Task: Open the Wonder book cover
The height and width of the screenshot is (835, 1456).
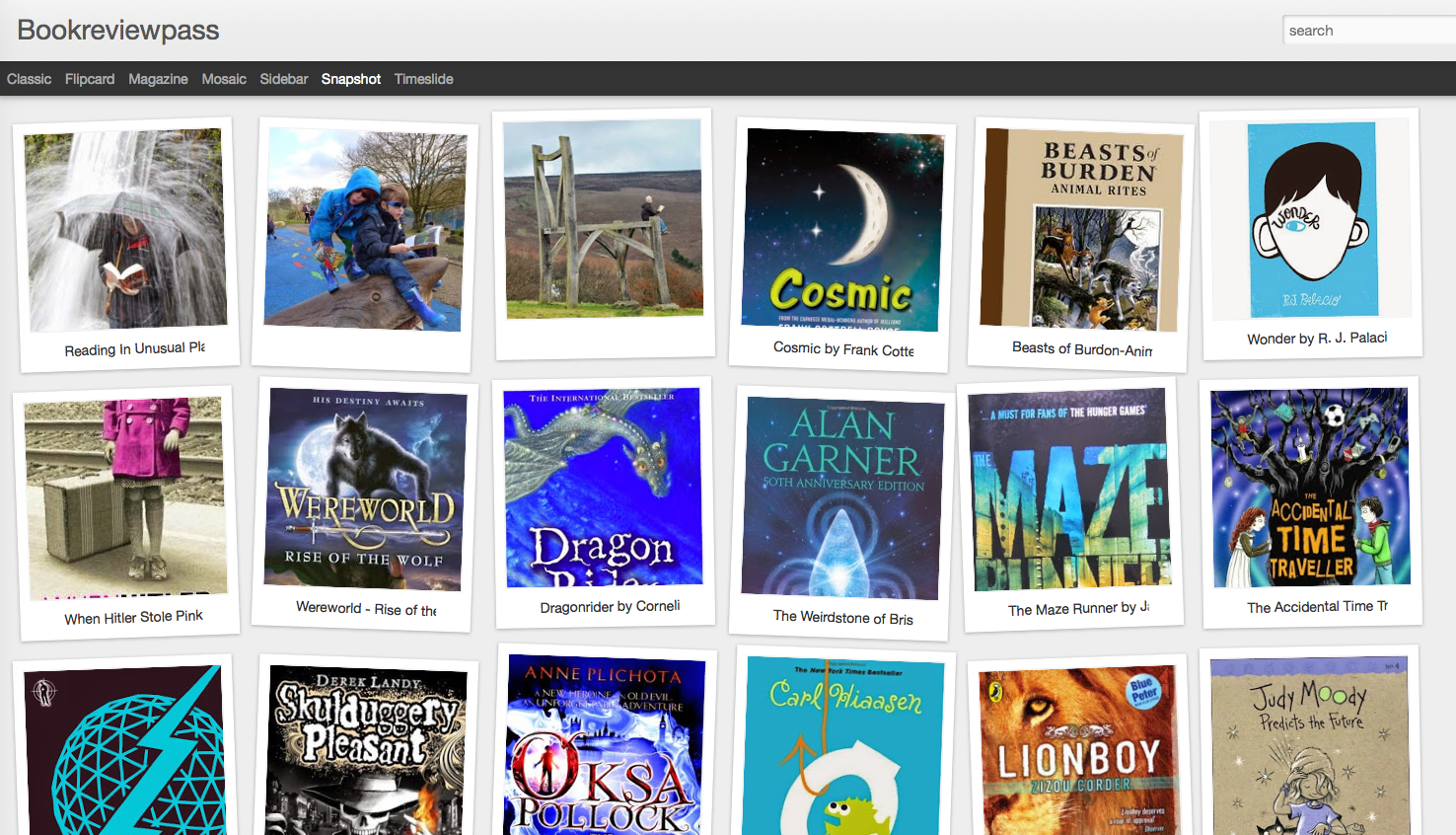Action: [x=1311, y=220]
